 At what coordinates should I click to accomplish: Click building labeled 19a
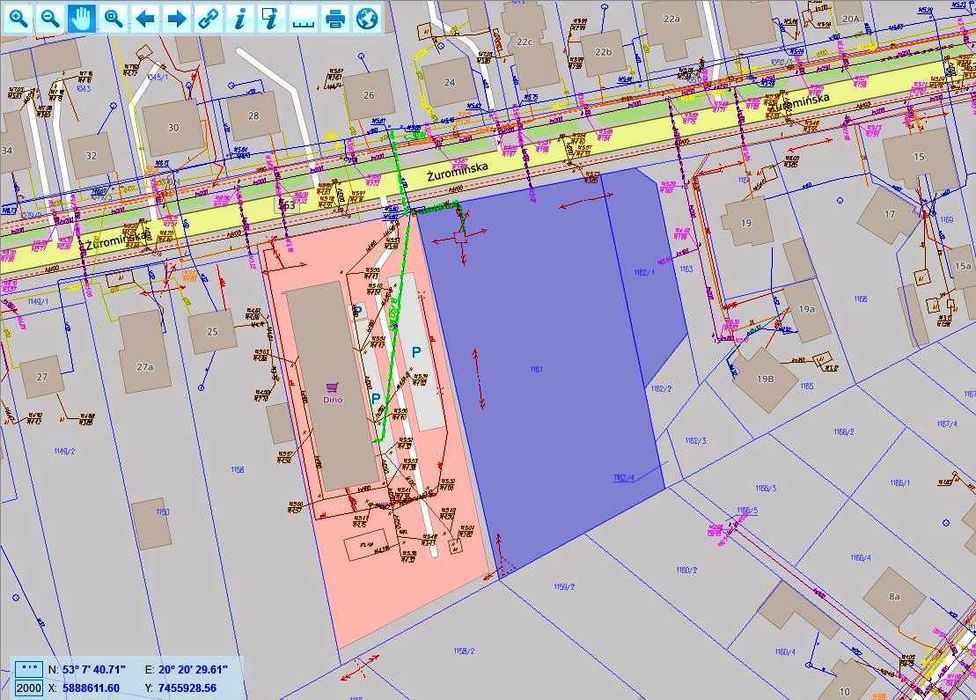pyautogui.click(x=807, y=309)
